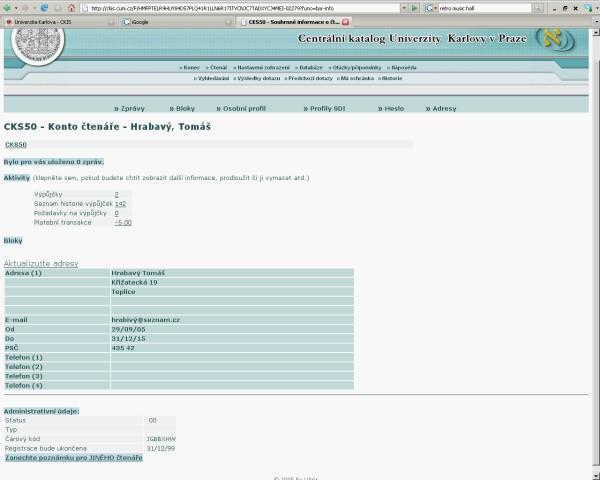The image size is (600, 480).
Task: Switch to the Google tab
Action: coord(176,22)
